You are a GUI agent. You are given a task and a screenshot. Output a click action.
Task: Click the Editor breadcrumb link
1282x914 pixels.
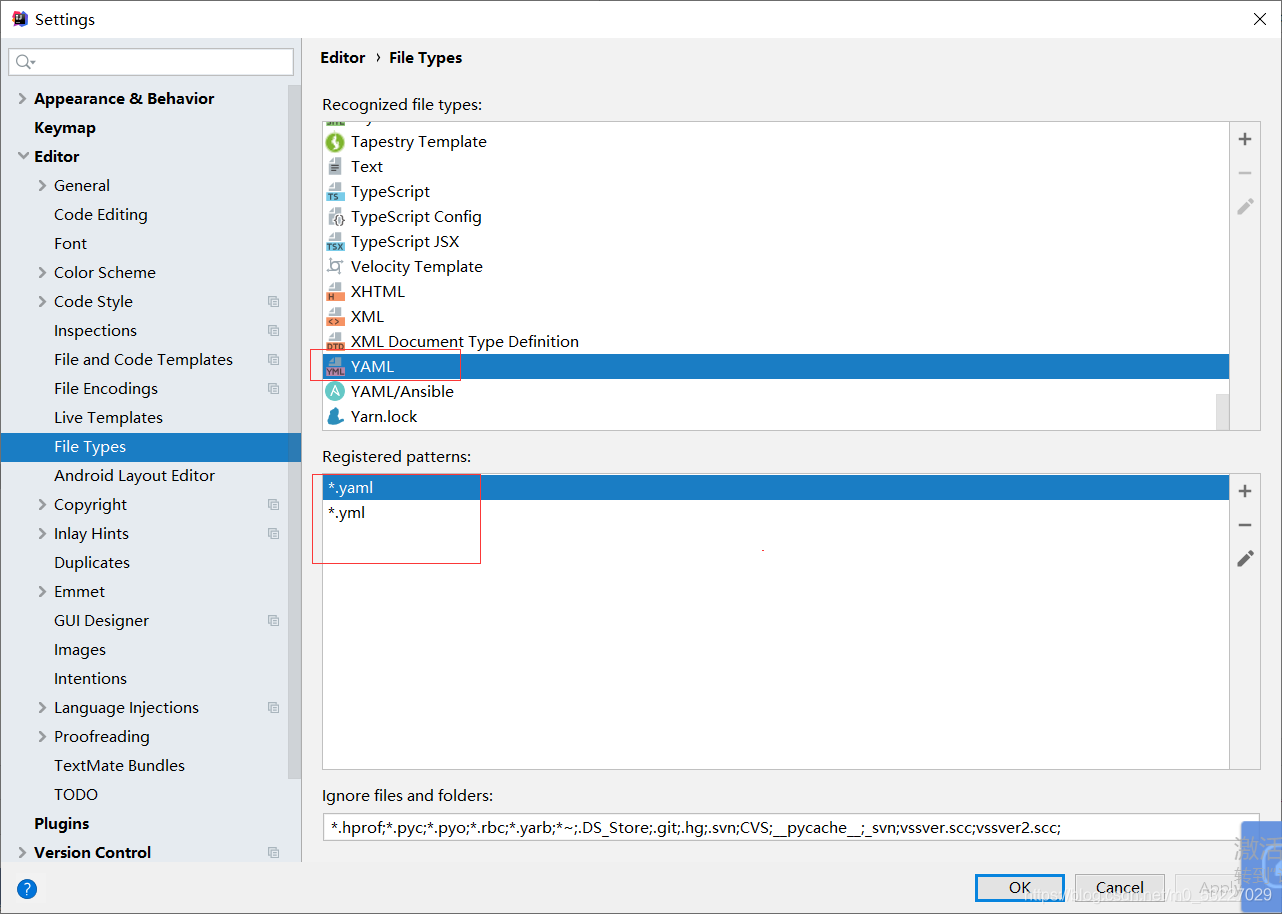(342, 57)
